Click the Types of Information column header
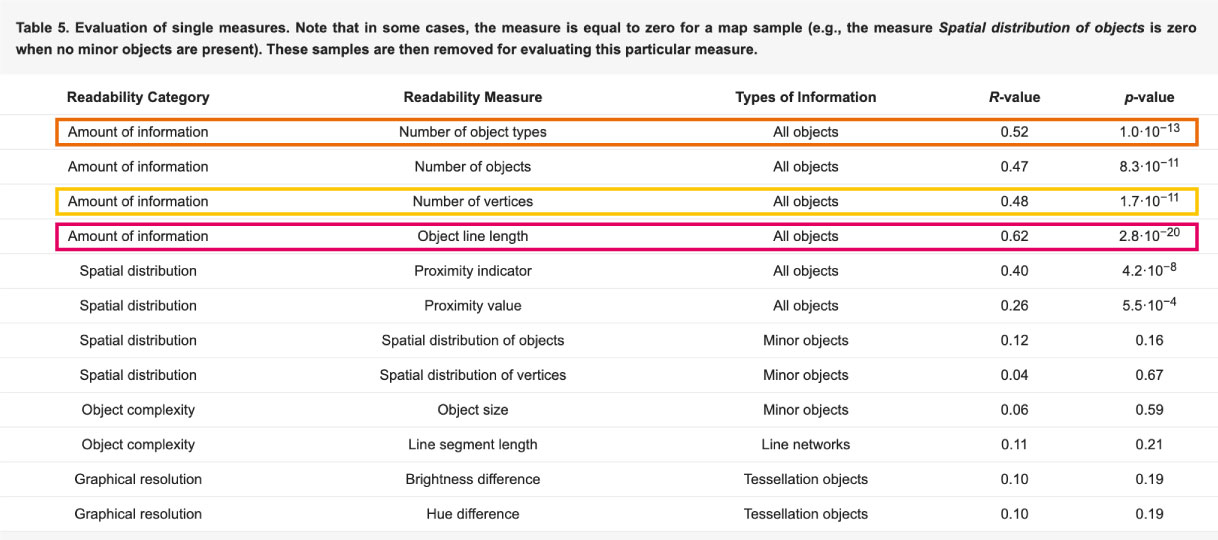 (805, 97)
